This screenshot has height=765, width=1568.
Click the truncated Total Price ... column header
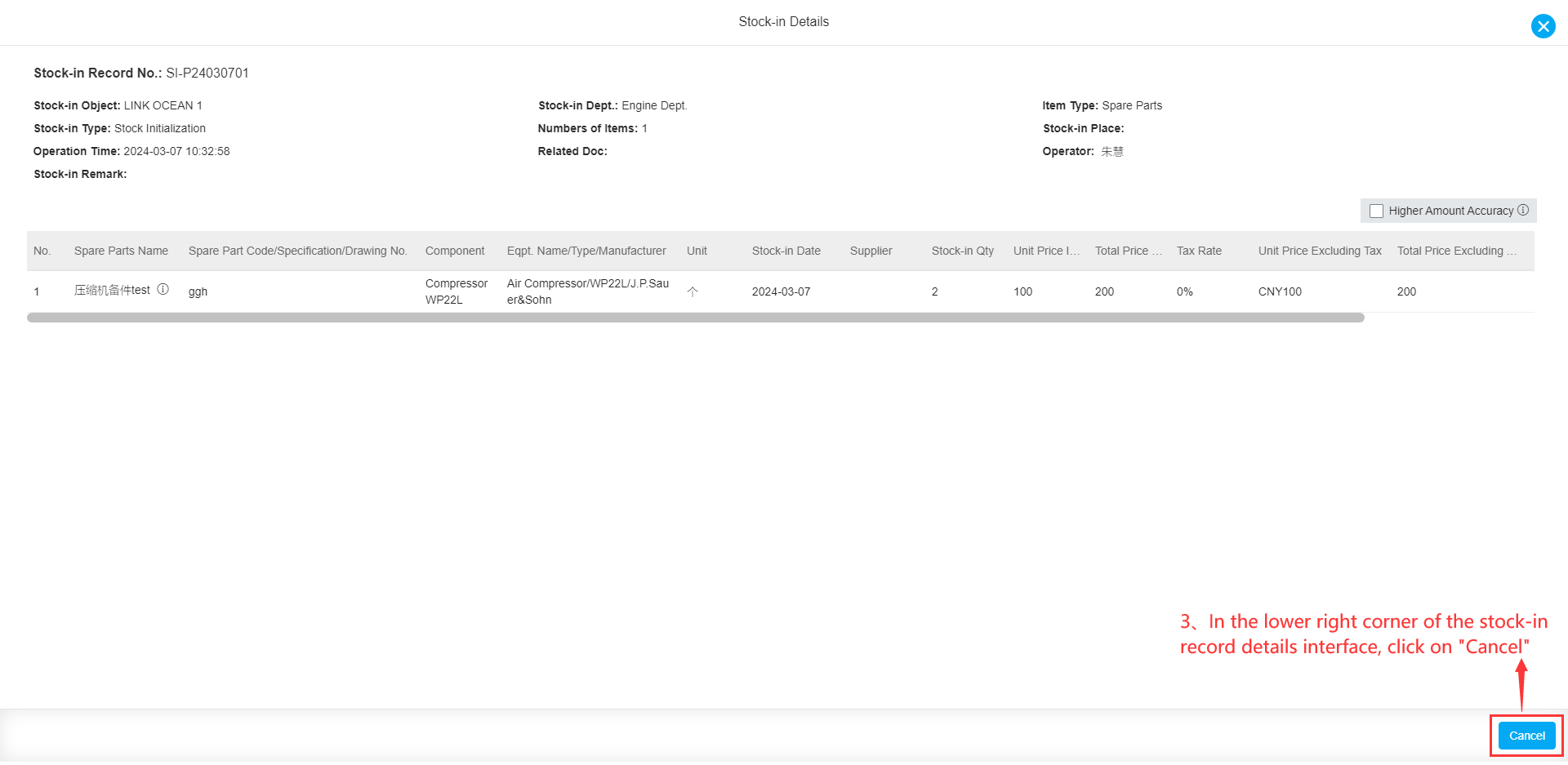pos(1128,251)
